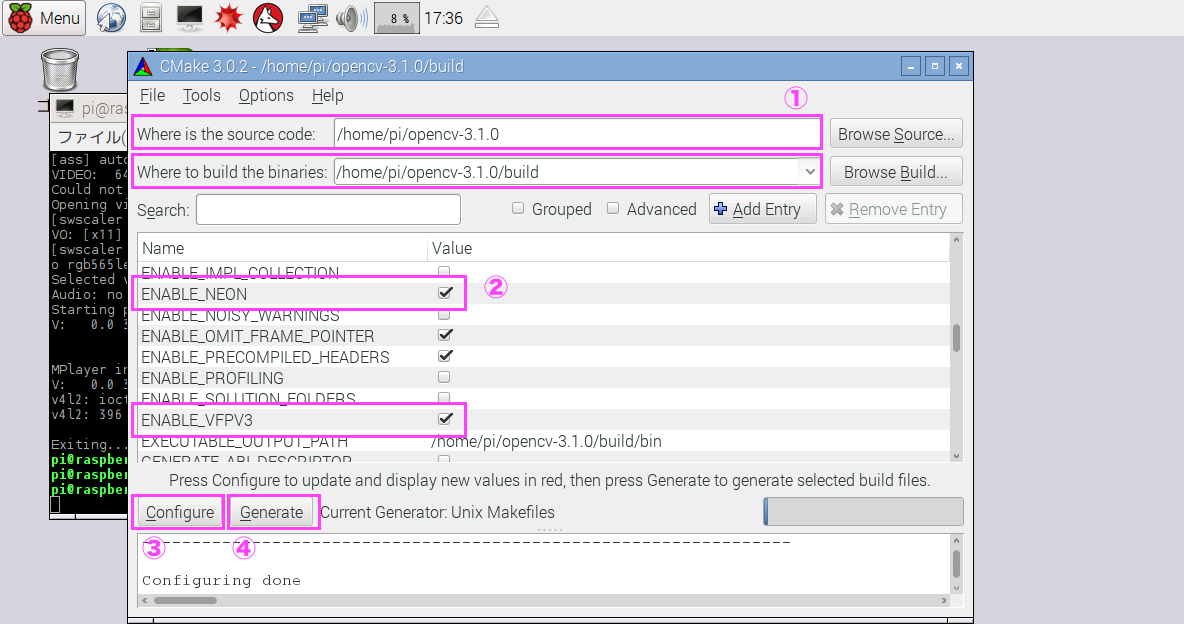This screenshot has height=624, width=1184.
Task: Launch the terminal monitor icon in taskbar
Action: click(x=189, y=18)
